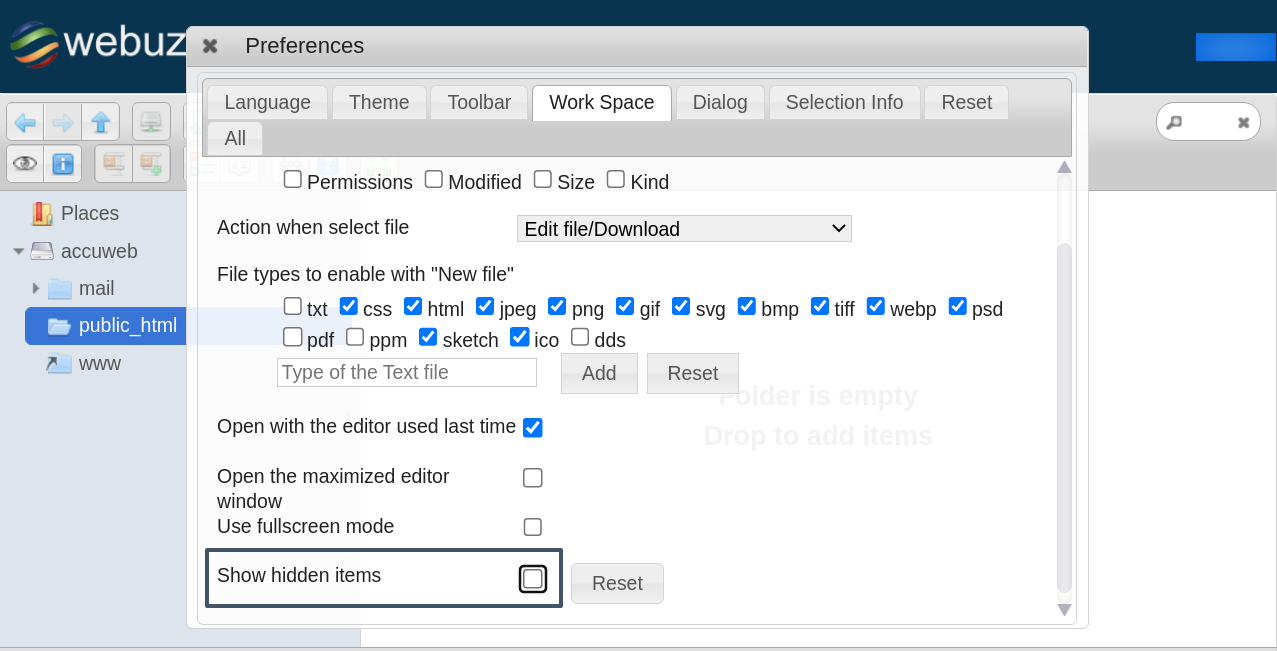
Task: Click the Preferences vertical scrollbar thumb
Action: 1064,415
